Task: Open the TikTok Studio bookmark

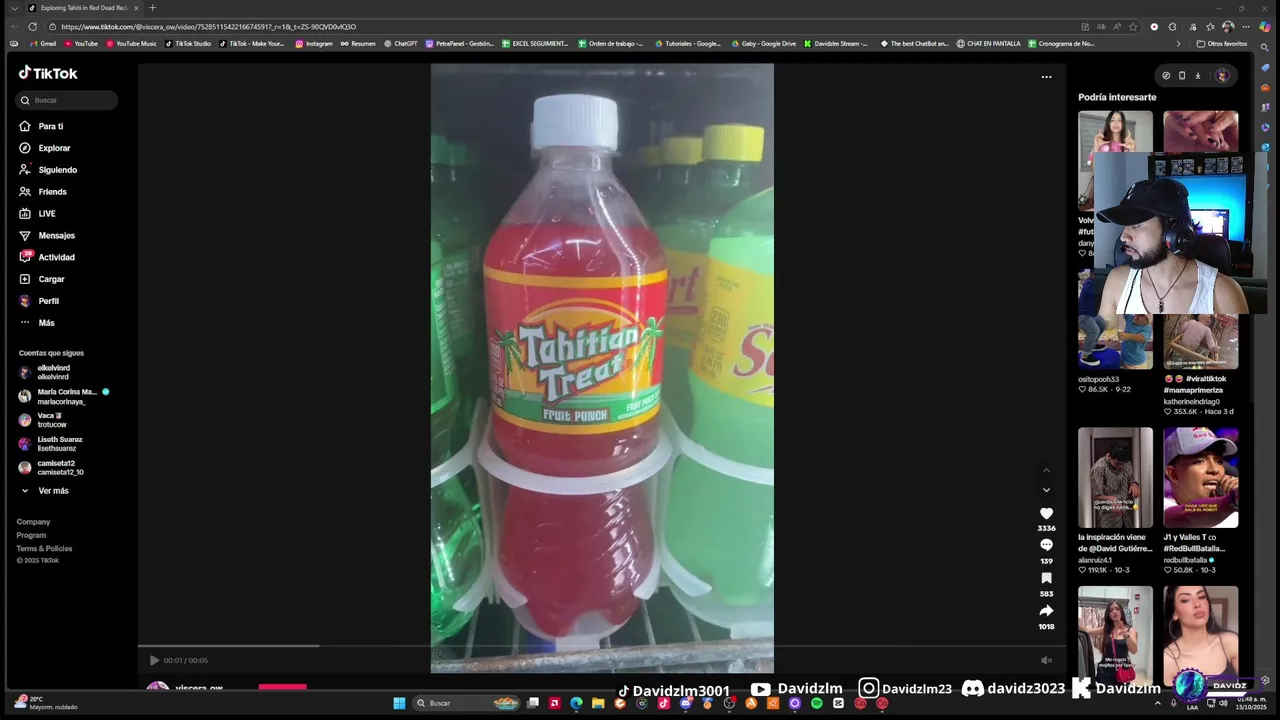Action: click(188, 44)
